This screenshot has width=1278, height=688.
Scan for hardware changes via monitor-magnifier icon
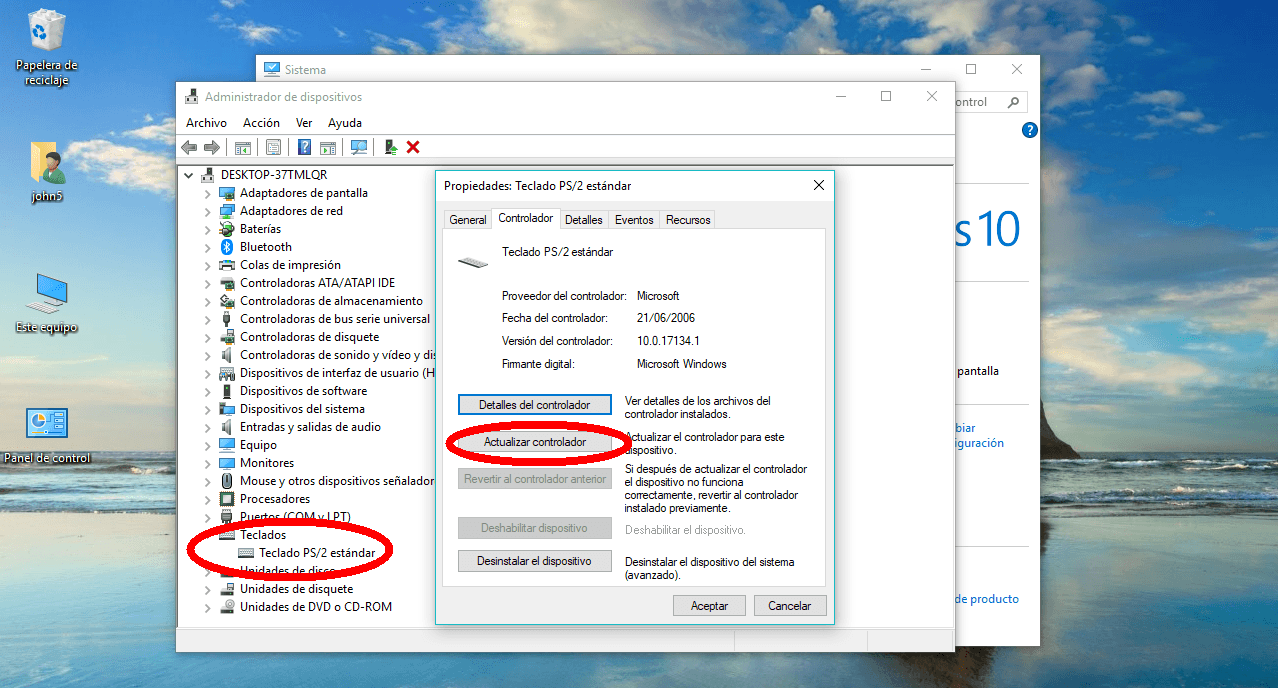[359, 147]
